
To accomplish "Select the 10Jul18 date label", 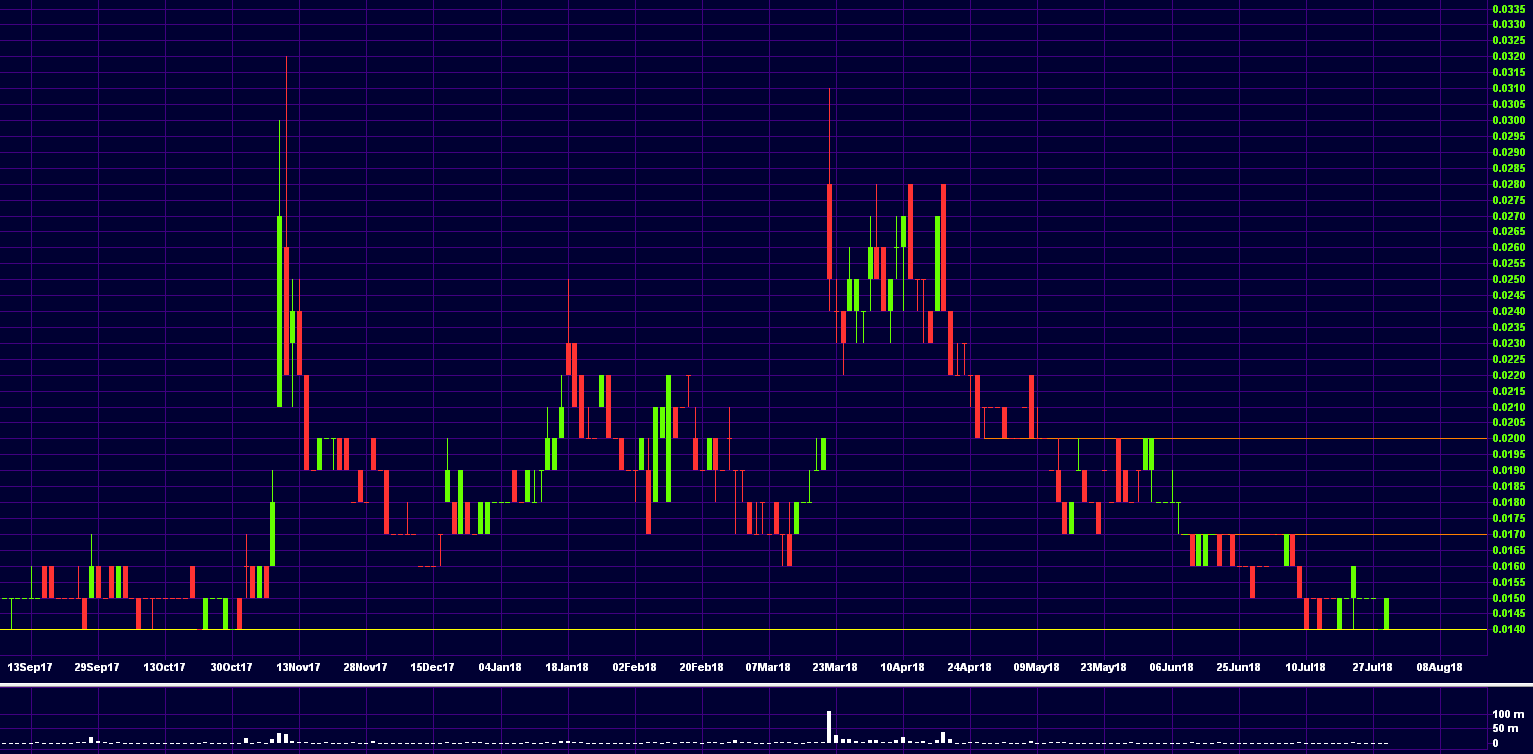I will click(1305, 667).
